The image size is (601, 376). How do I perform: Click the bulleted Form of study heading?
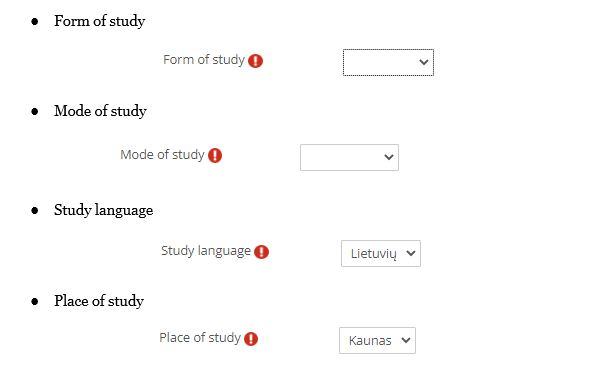[x=100, y=21]
